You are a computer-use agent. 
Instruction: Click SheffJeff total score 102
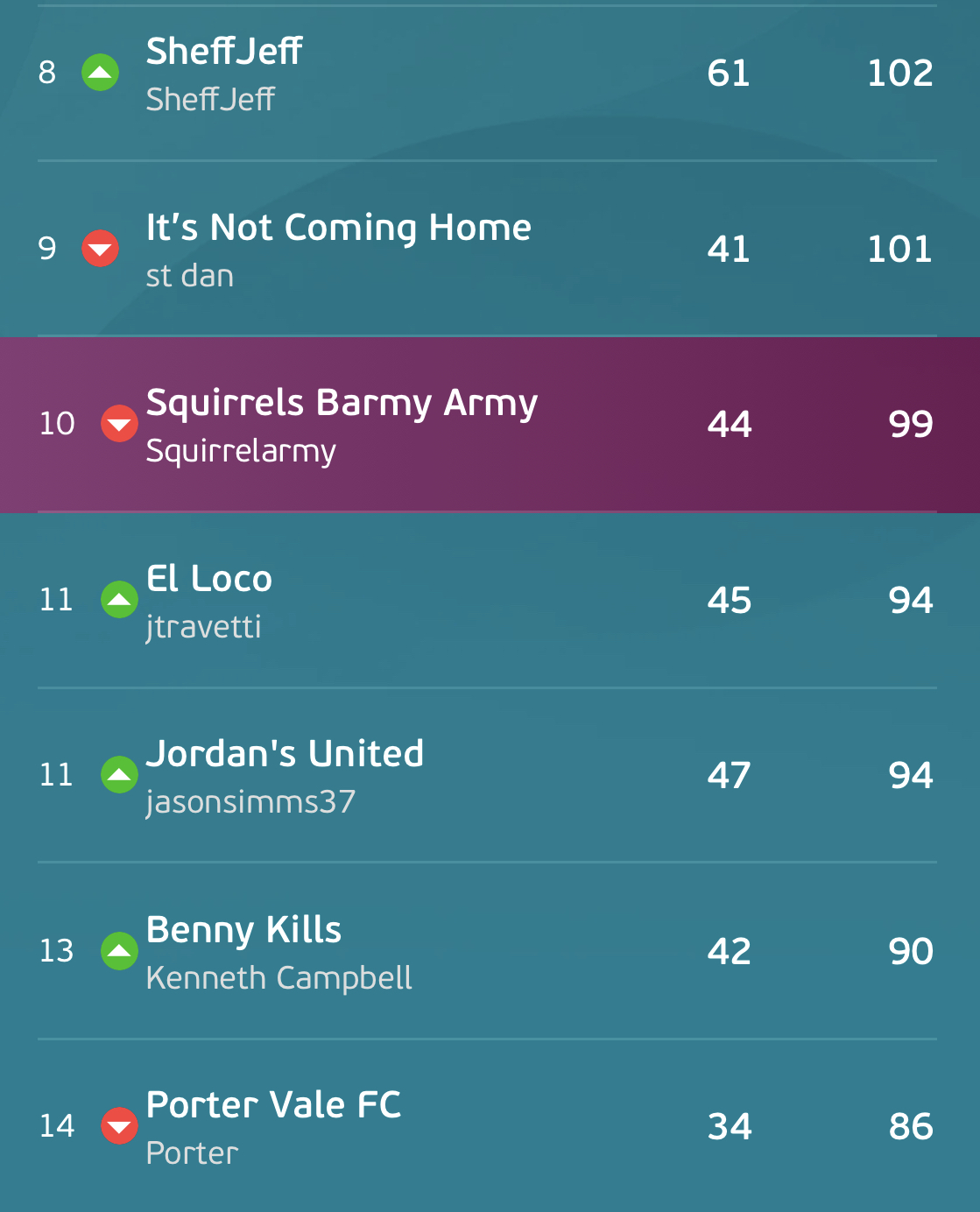tap(899, 74)
